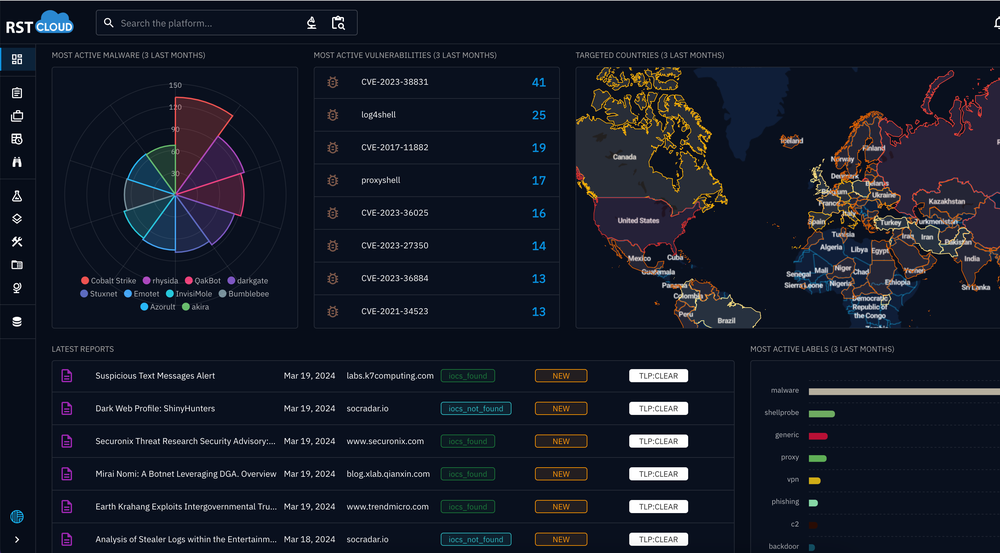Image resolution: width=1000 pixels, height=553 pixels.
Task: Click the malware bar in Most Active Labels
Action: point(904,391)
